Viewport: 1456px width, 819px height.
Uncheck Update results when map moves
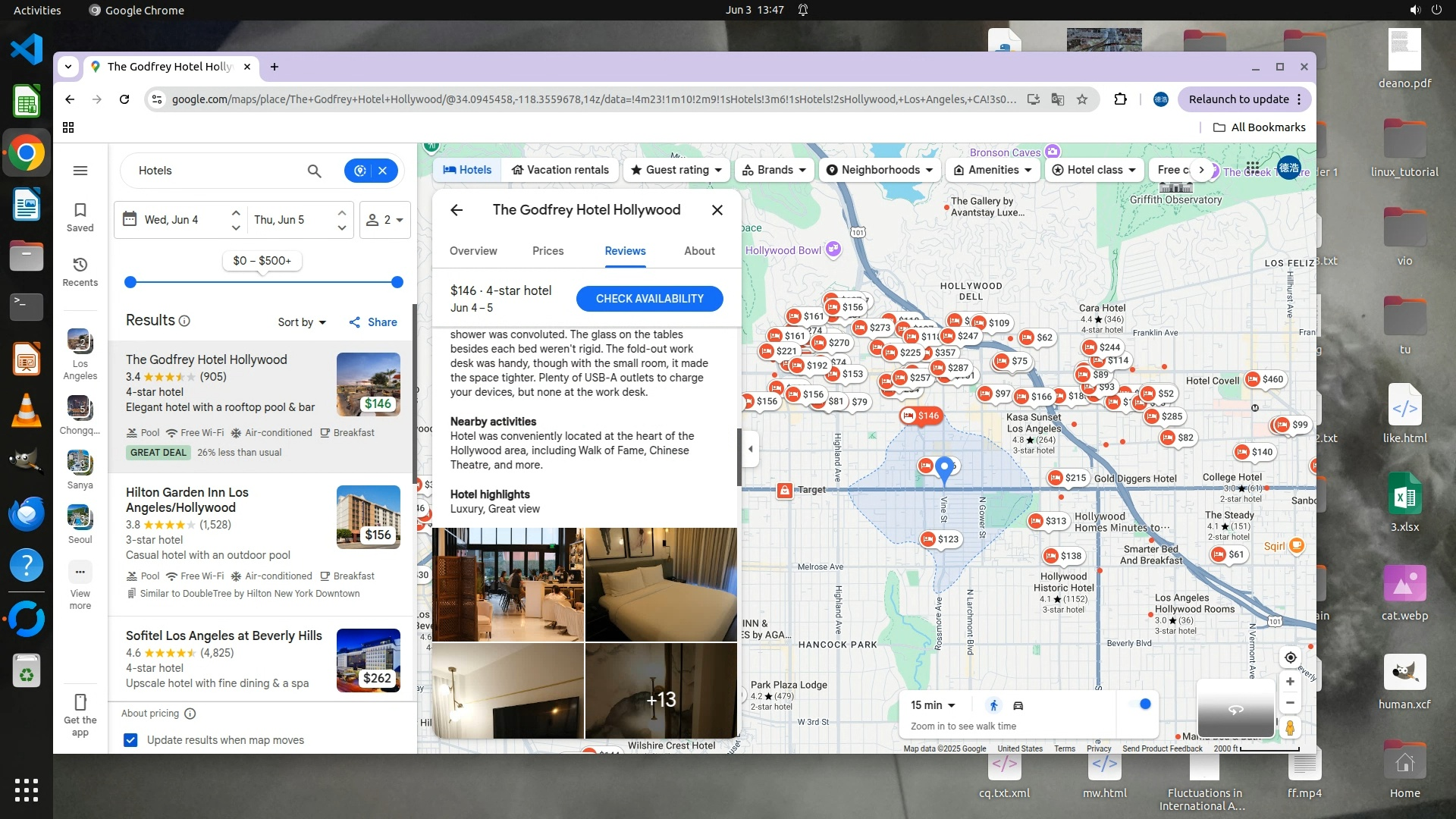click(x=130, y=740)
